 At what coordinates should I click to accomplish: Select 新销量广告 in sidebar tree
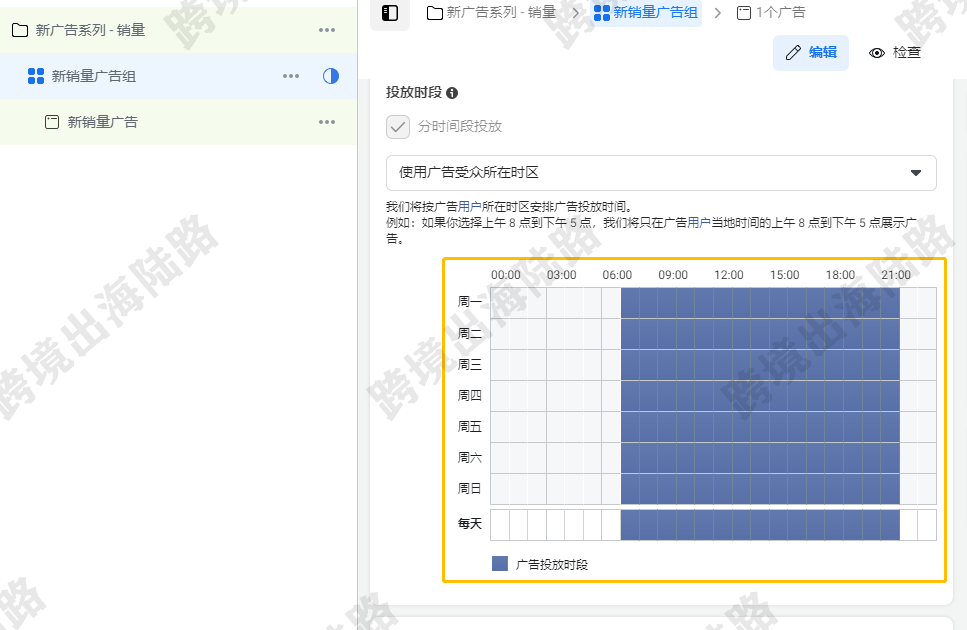[x=179, y=122]
